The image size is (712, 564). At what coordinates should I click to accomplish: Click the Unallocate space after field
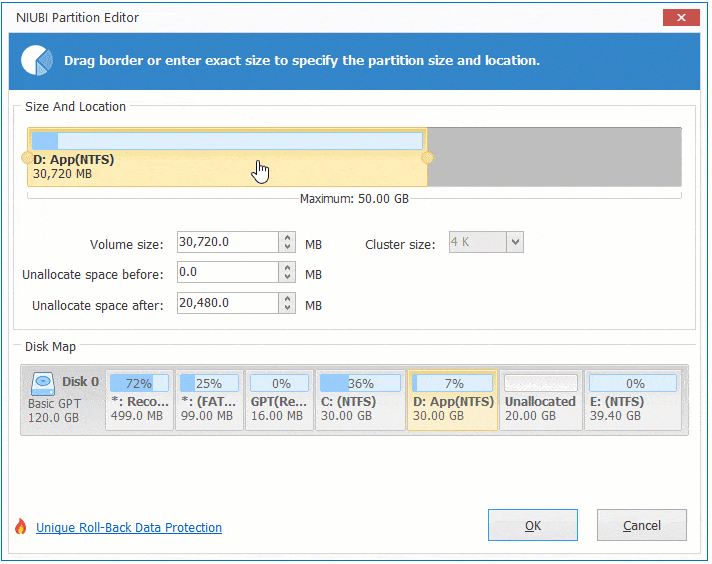pos(227,304)
